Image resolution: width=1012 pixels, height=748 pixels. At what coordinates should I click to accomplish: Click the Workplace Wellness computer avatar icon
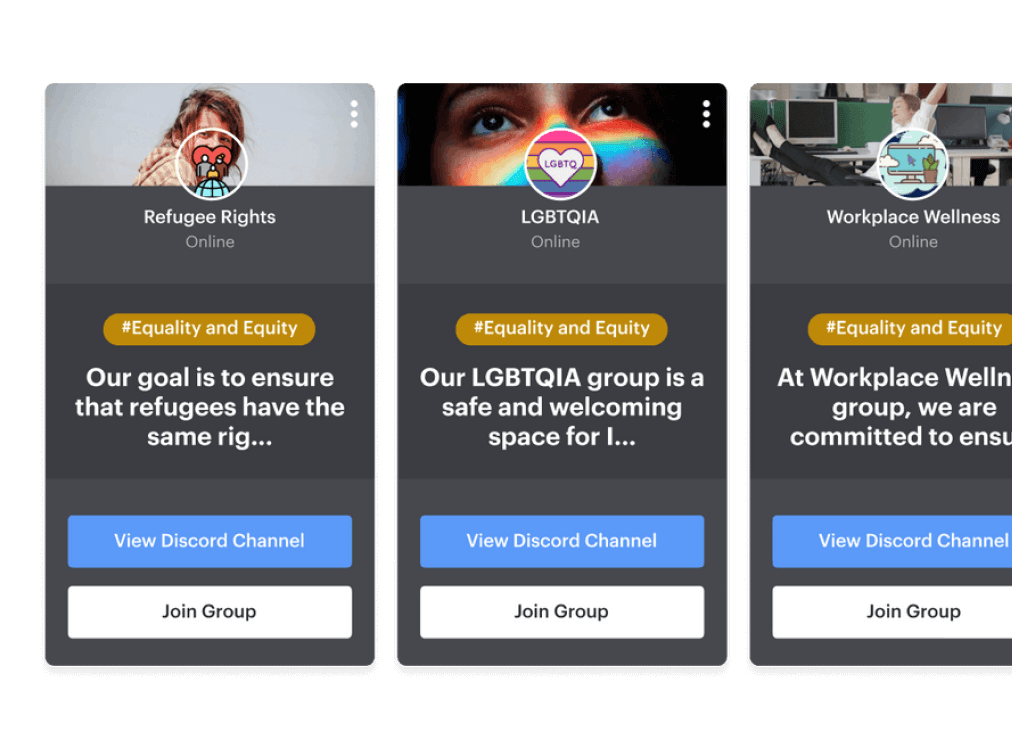[x=913, y=164]
